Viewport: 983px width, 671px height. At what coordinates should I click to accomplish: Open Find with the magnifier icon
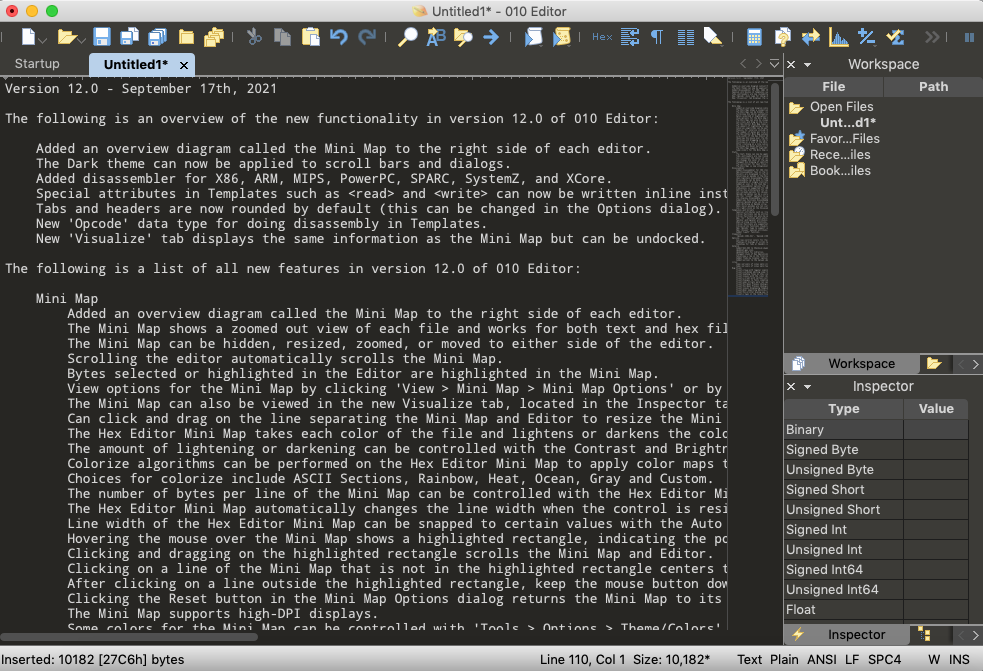(x=407, y=37)
